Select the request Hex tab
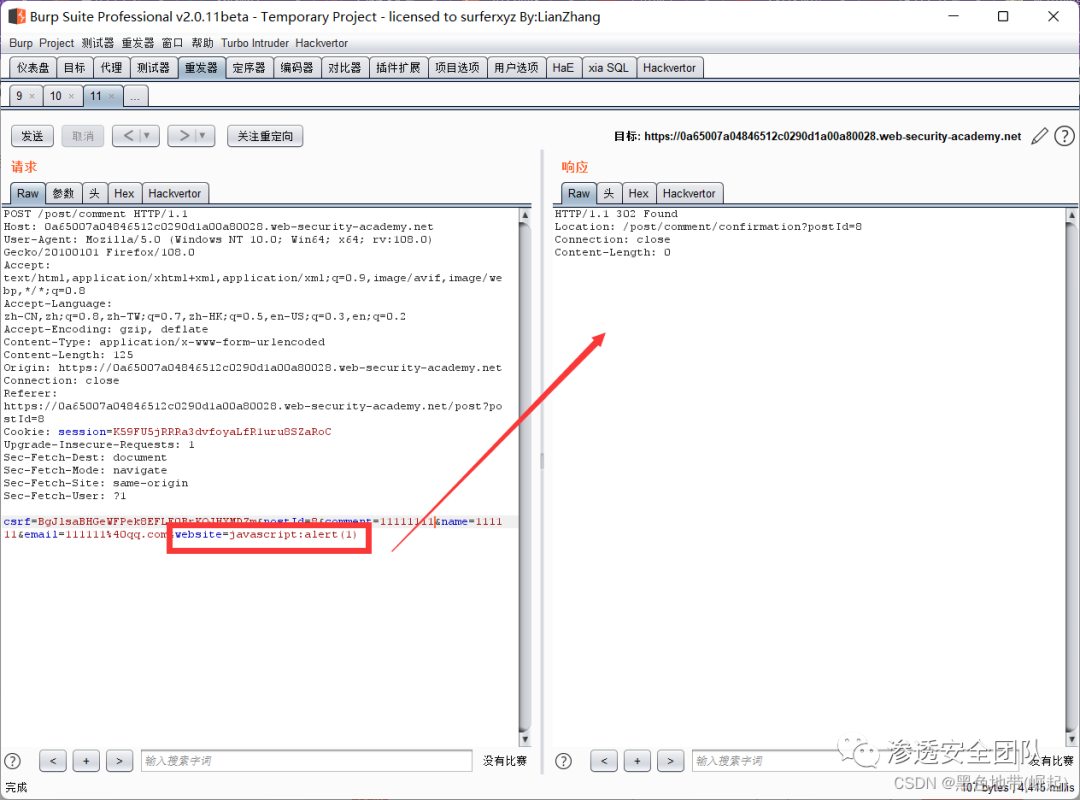Screen dimensions: 1080x800 [124, 194]
